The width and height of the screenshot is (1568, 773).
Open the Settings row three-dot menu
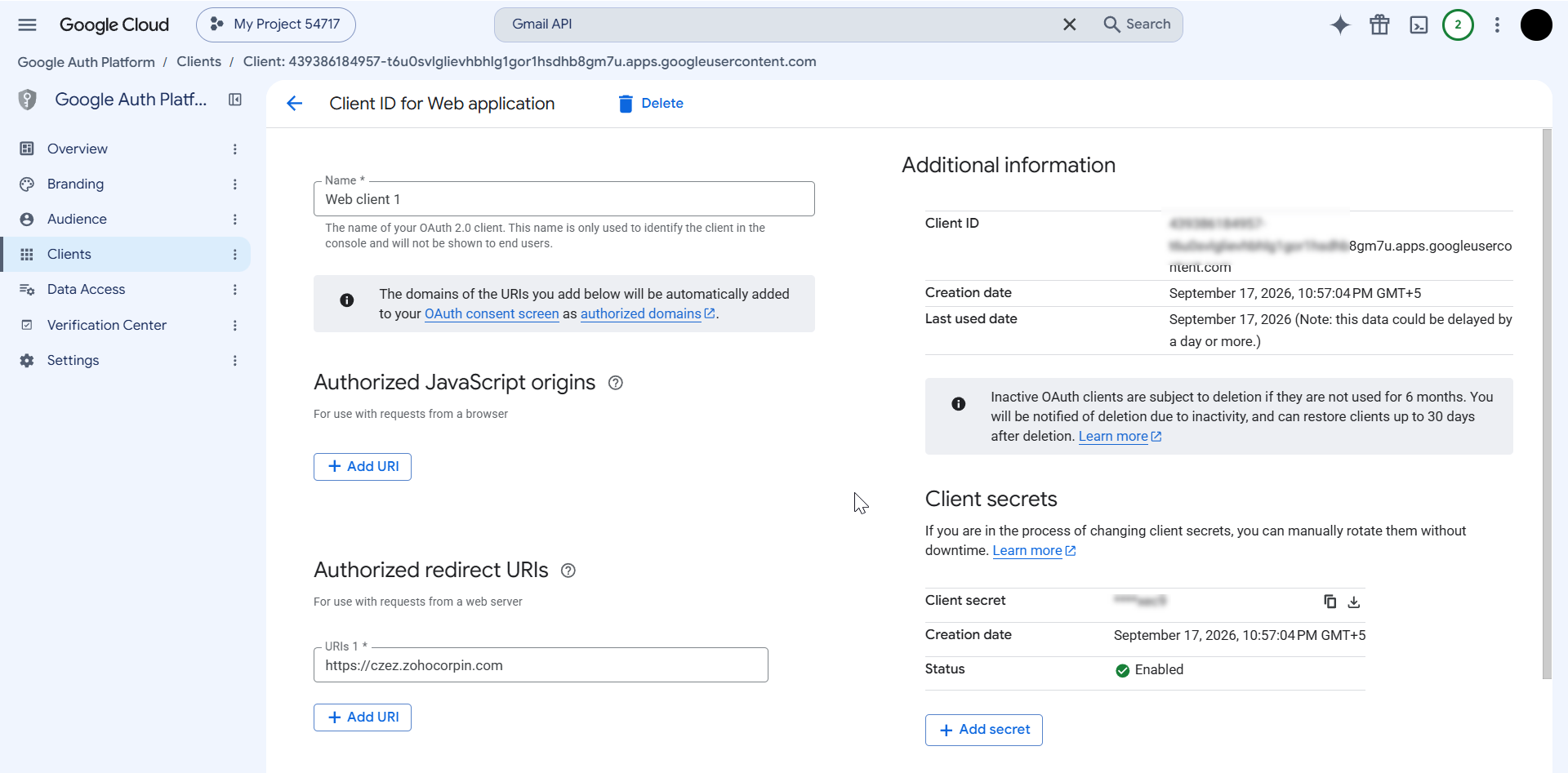tap(235, 360)
